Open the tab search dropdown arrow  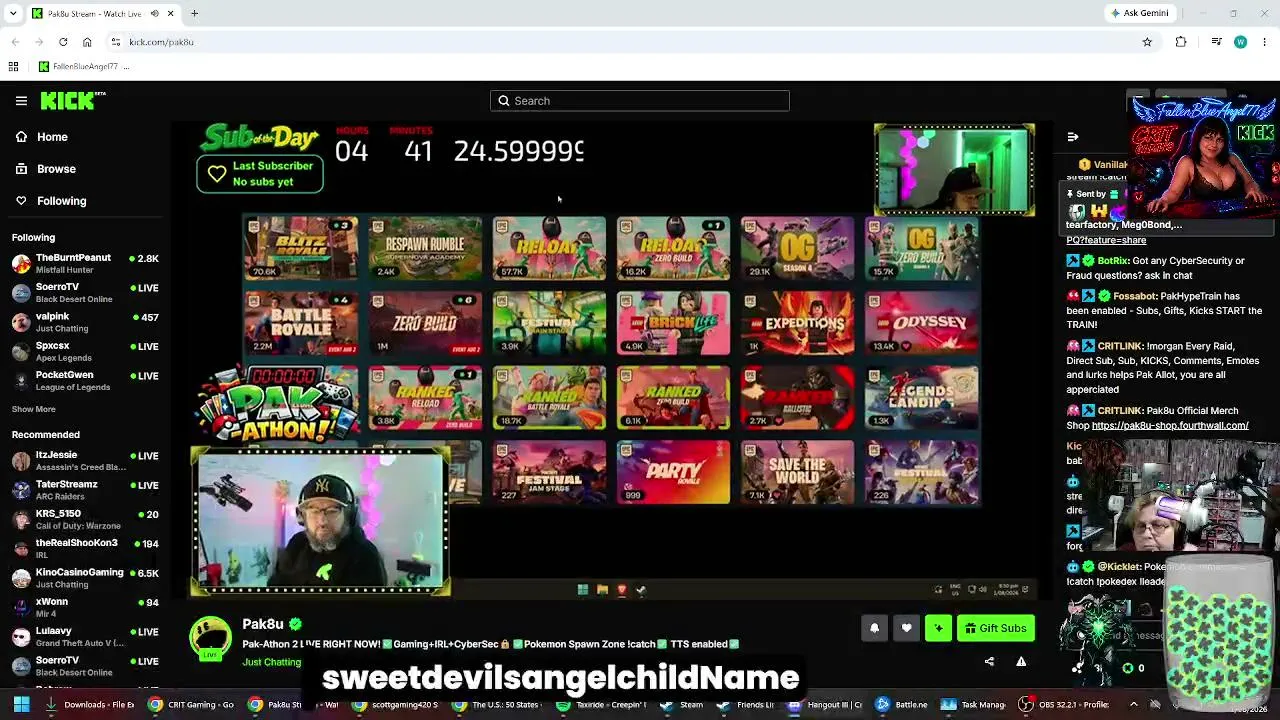coord(13,13)
